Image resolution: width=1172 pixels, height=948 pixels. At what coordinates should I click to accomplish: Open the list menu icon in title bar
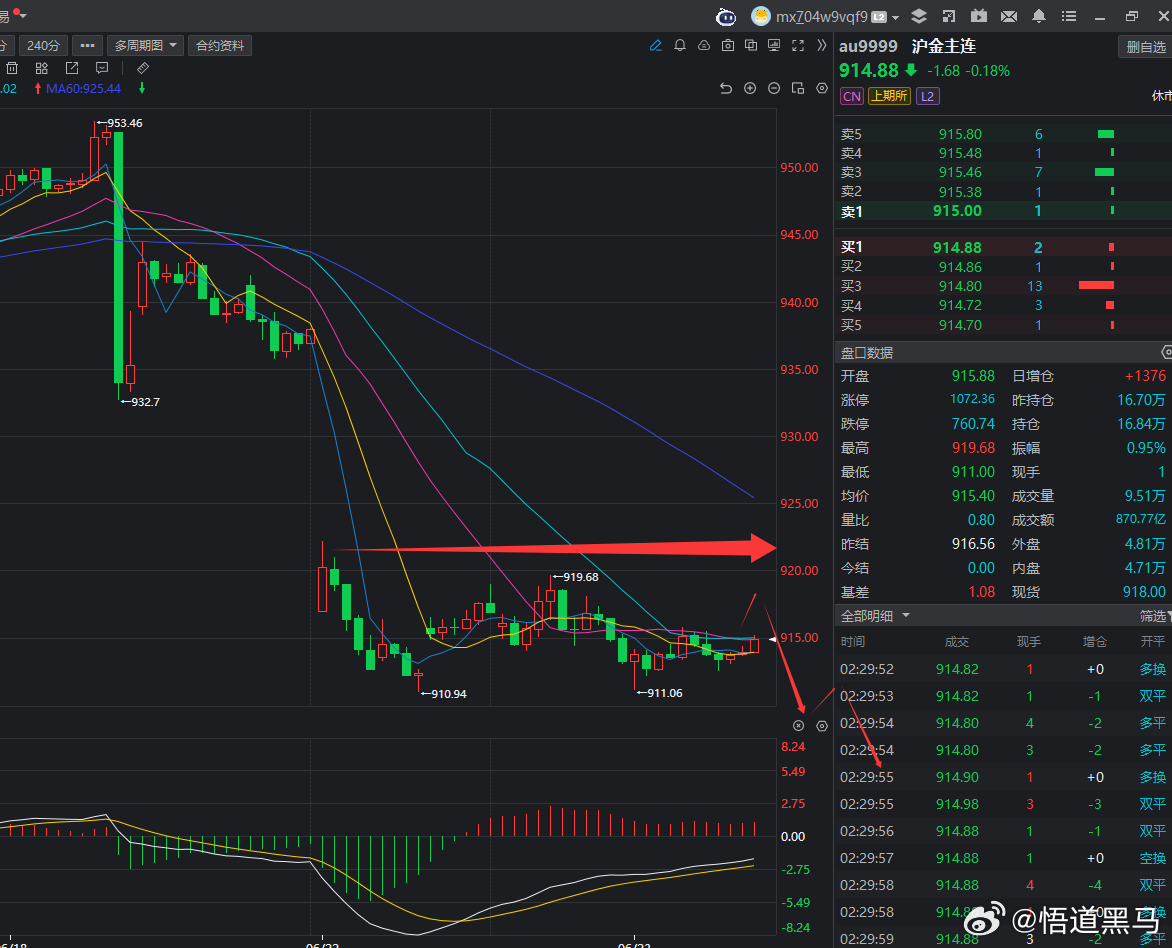[1069, 16]
